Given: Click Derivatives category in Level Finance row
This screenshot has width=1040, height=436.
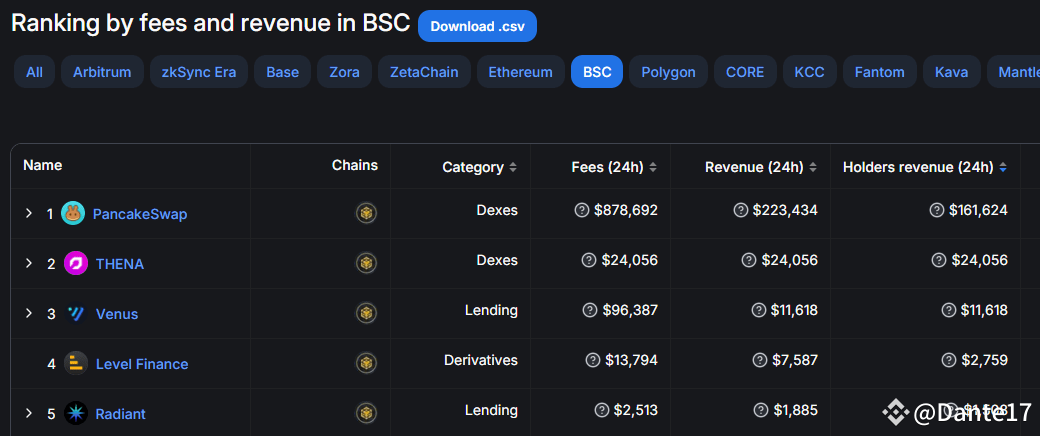Looking at the screenshot, I should point(481,360).
